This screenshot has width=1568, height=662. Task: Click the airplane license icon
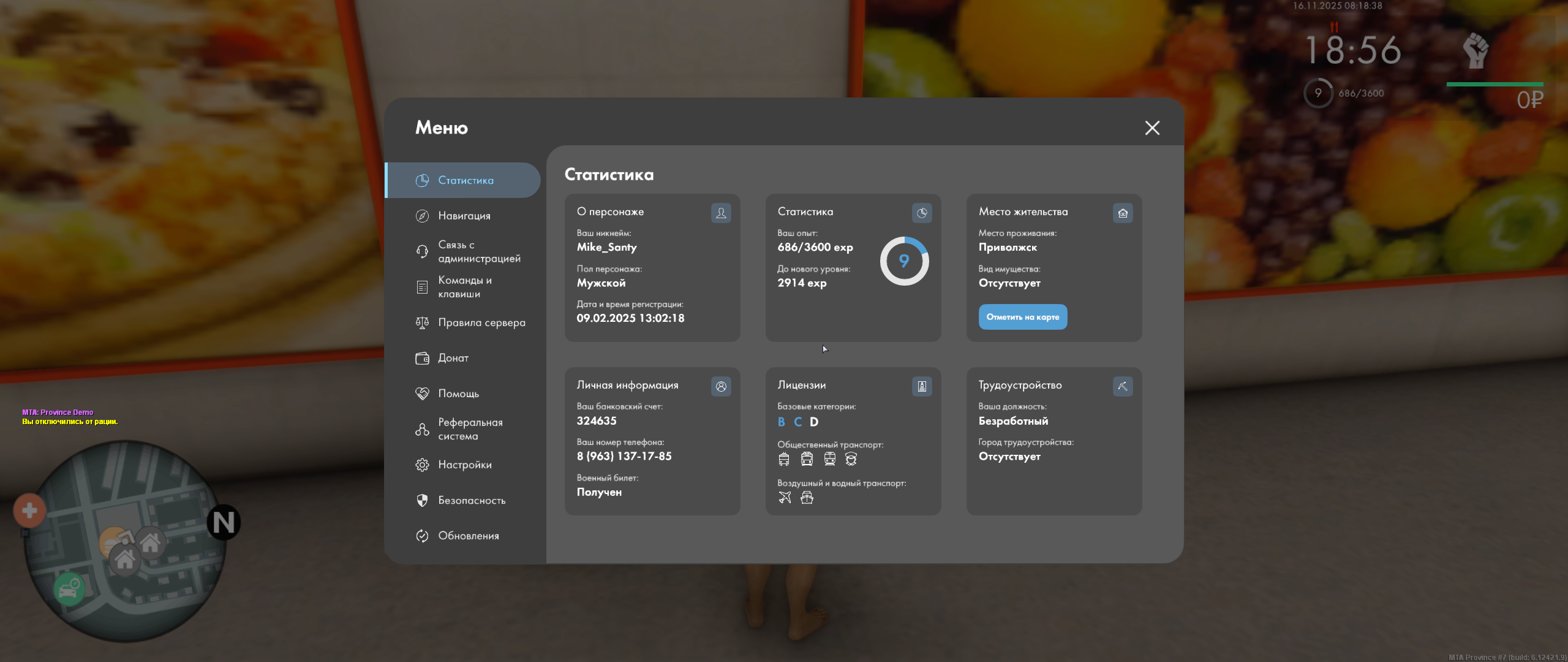(785, 498)
